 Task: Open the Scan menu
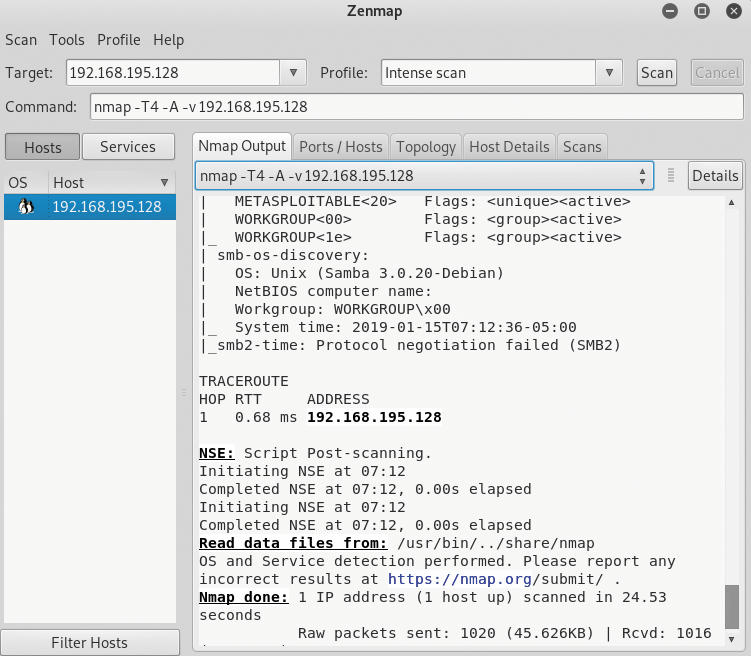pyautogui.click(x=21, y=40)
